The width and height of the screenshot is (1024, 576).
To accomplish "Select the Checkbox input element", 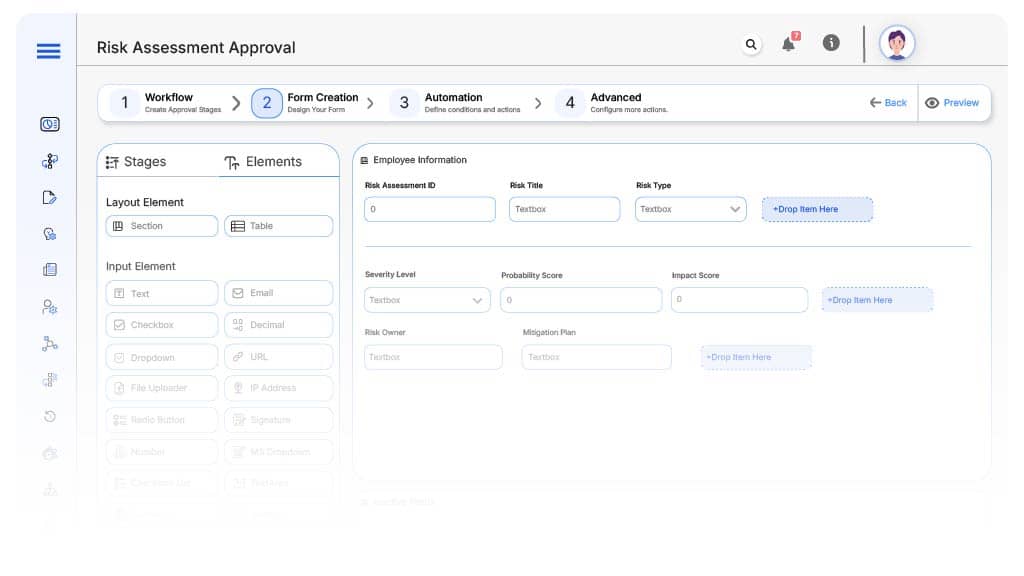I will (x=161, y=325).
